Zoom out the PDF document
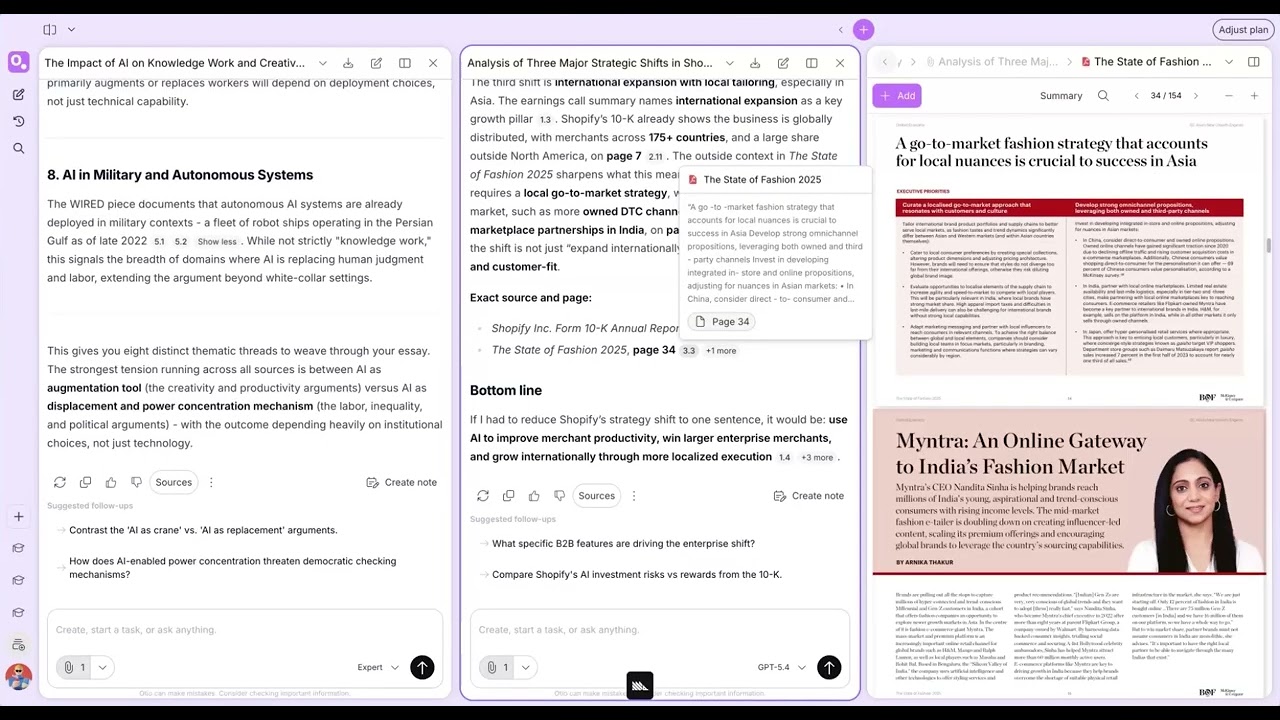 point(1228,96)
